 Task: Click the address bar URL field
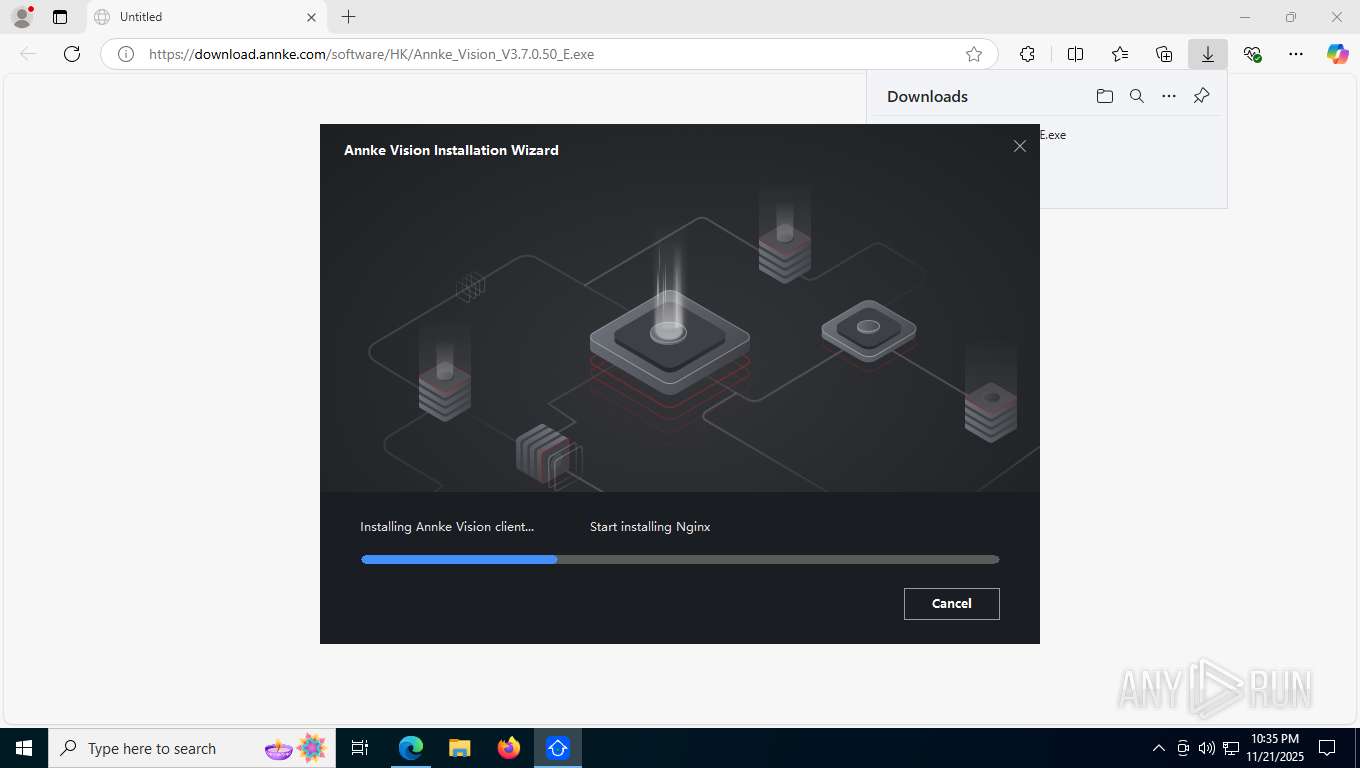pyautogui.click(x=550, y=54)
